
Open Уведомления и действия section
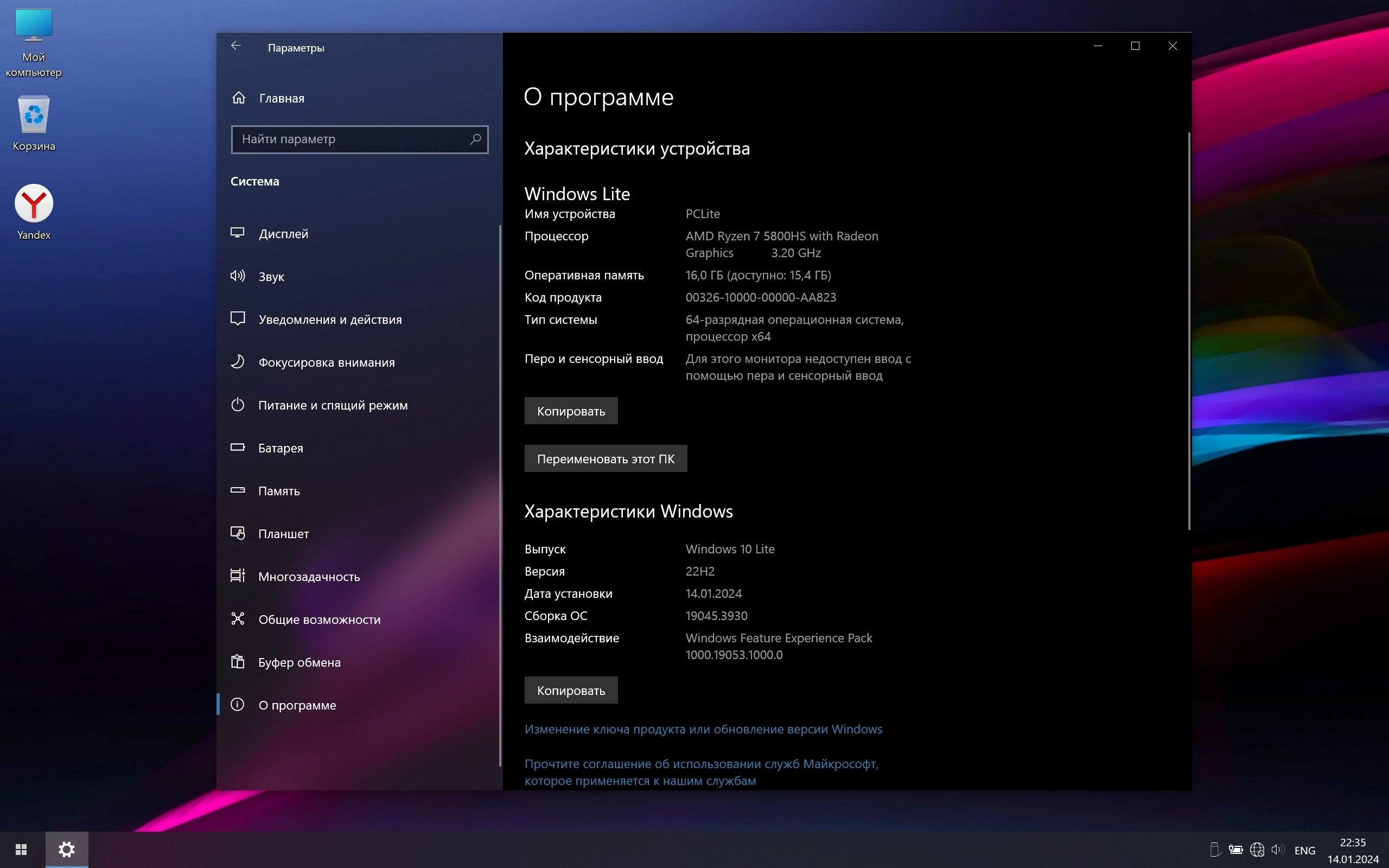click(329, 319)
